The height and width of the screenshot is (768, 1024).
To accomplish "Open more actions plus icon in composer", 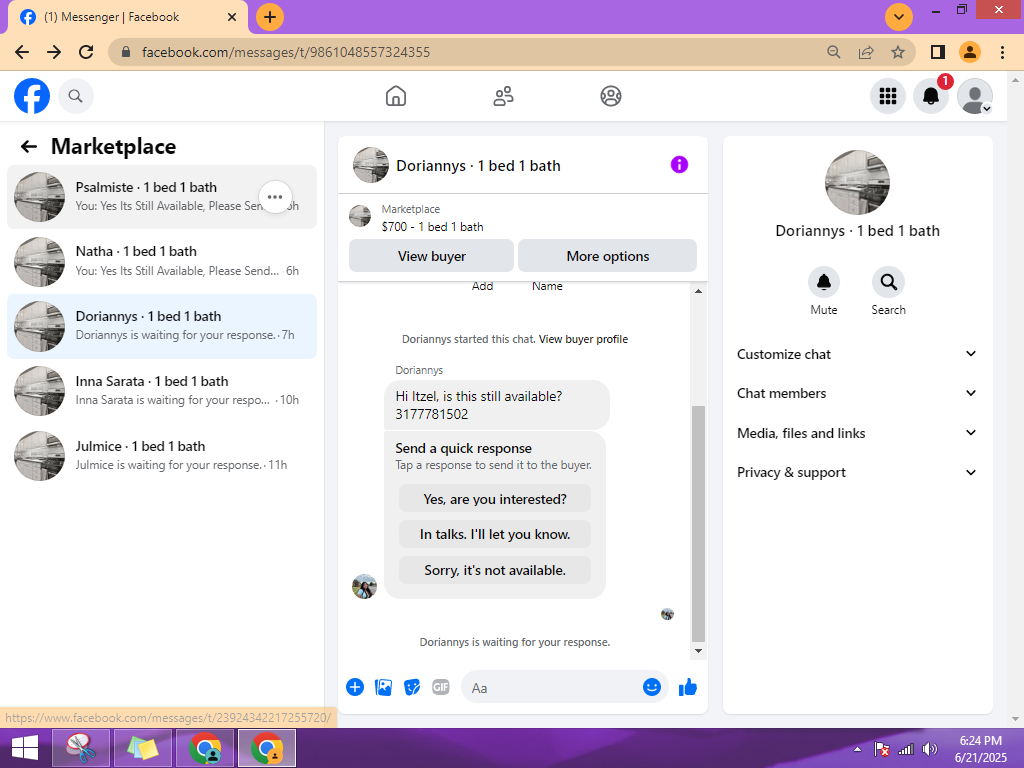I will coord(355,687).
